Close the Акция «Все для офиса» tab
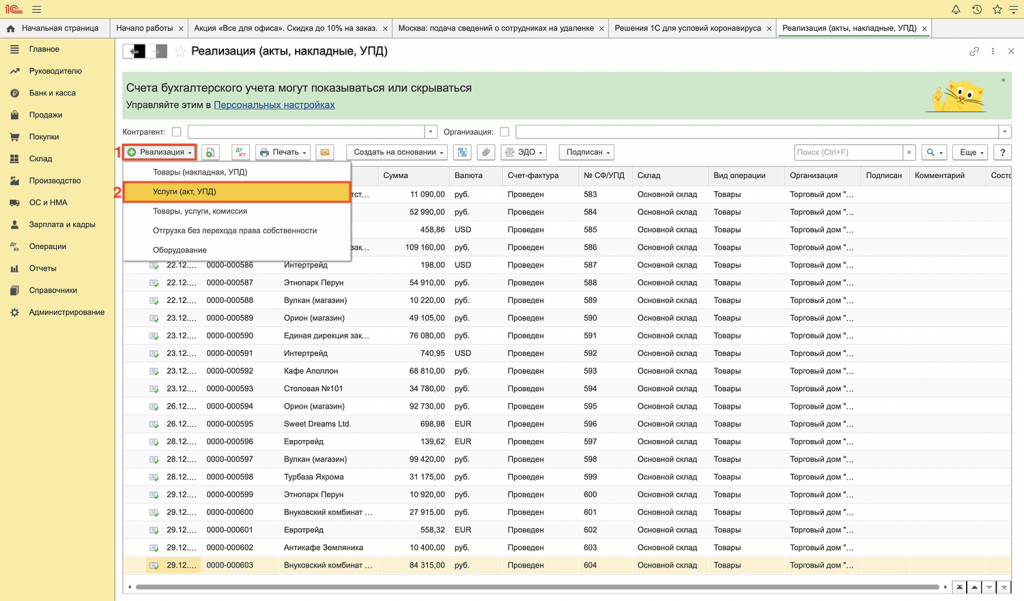The height and width of the screenshot is (601, 1024). click(x=385, y=29)
